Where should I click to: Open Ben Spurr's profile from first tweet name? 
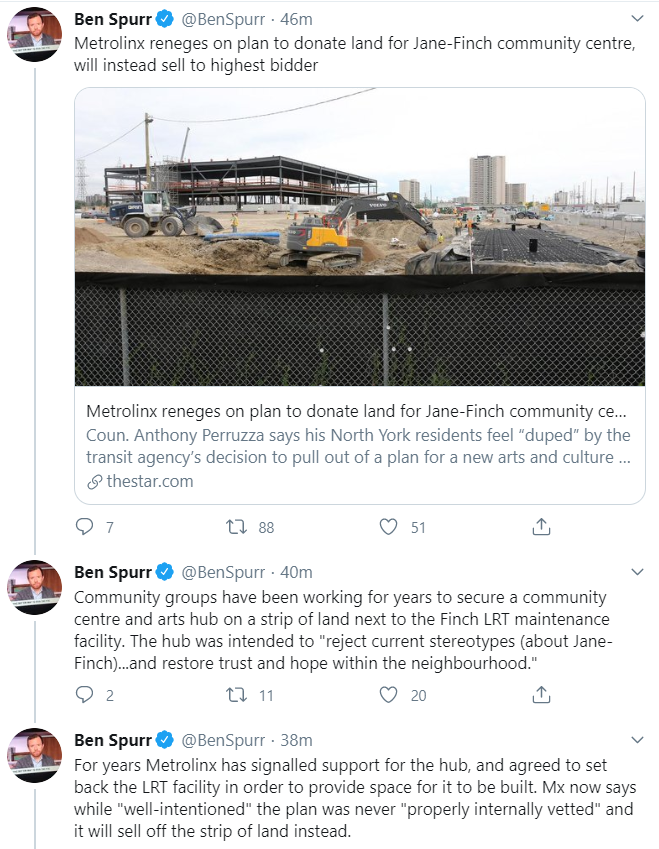112,19
